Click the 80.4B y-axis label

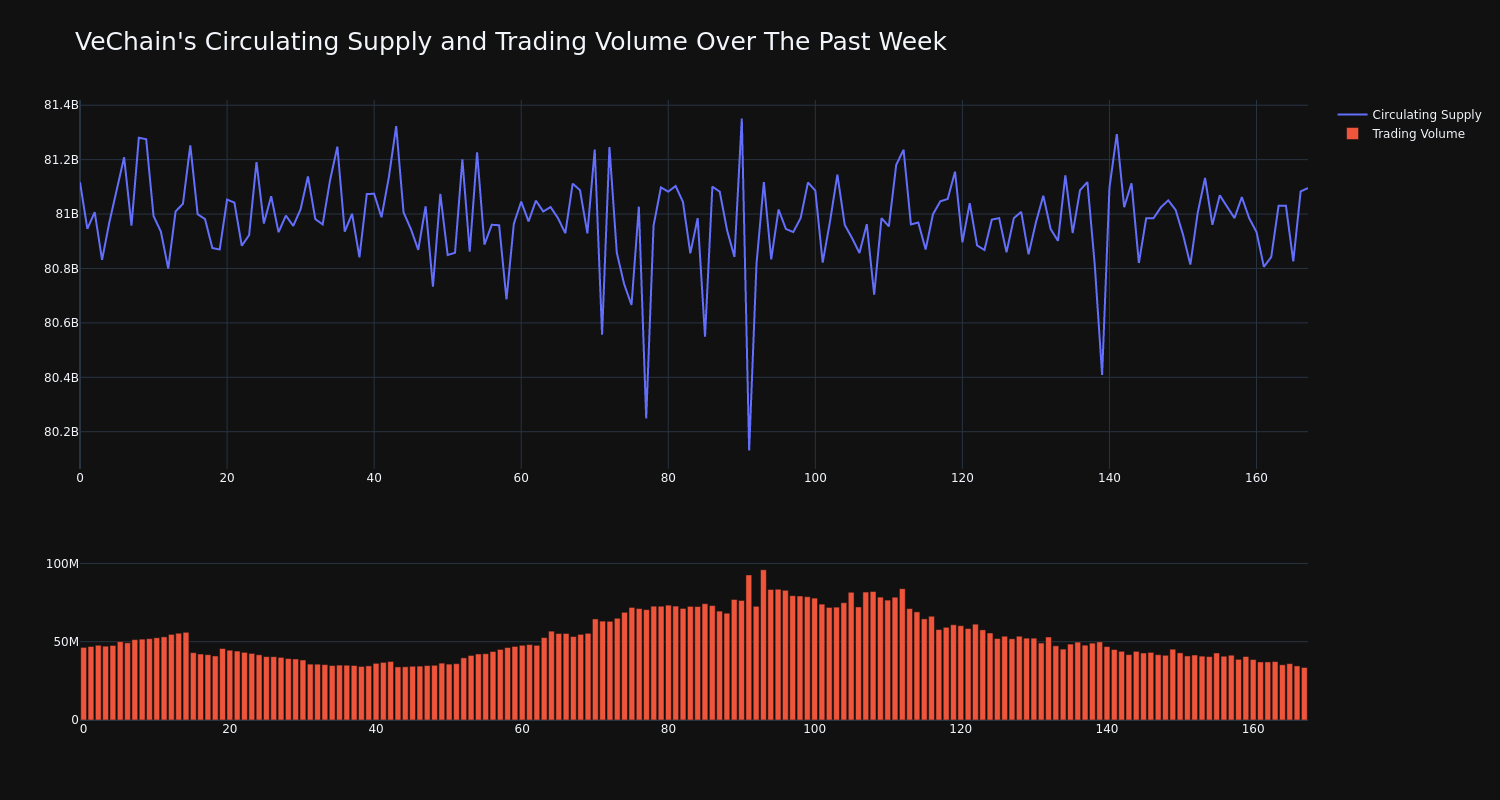[61, 378]
